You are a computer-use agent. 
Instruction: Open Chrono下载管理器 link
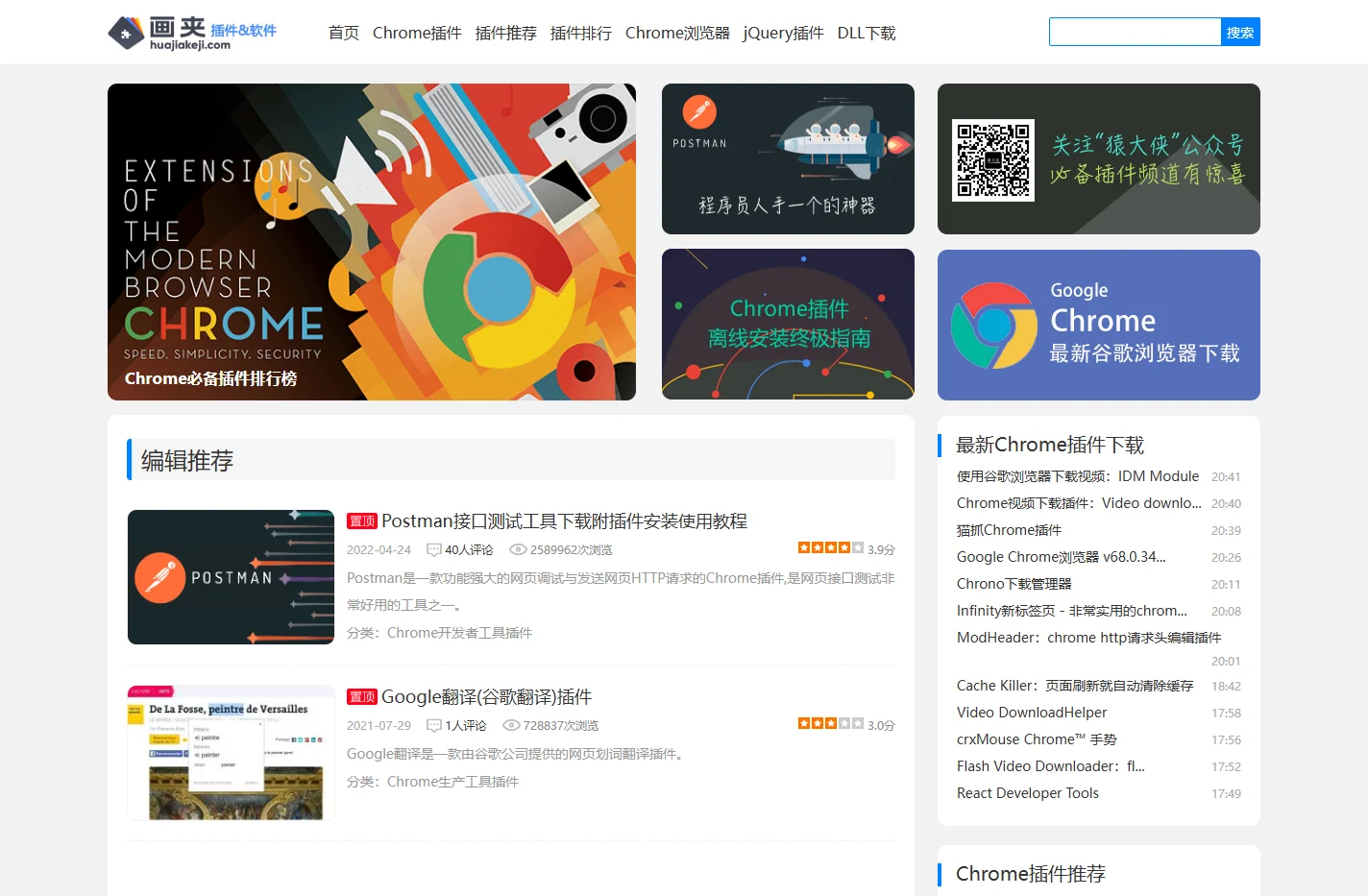(1014, 584)
